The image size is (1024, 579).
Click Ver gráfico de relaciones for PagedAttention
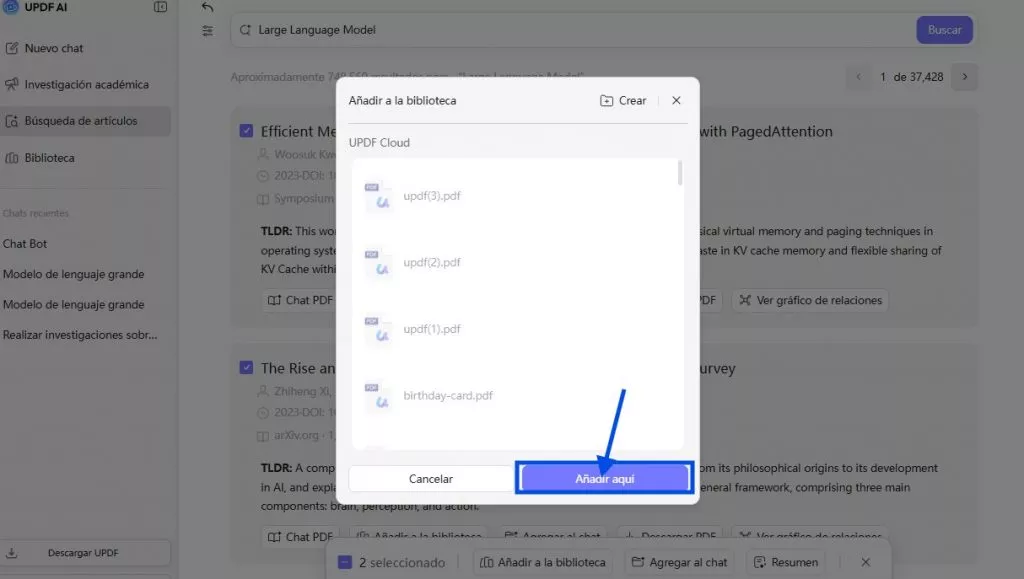(x=810, y=300)
